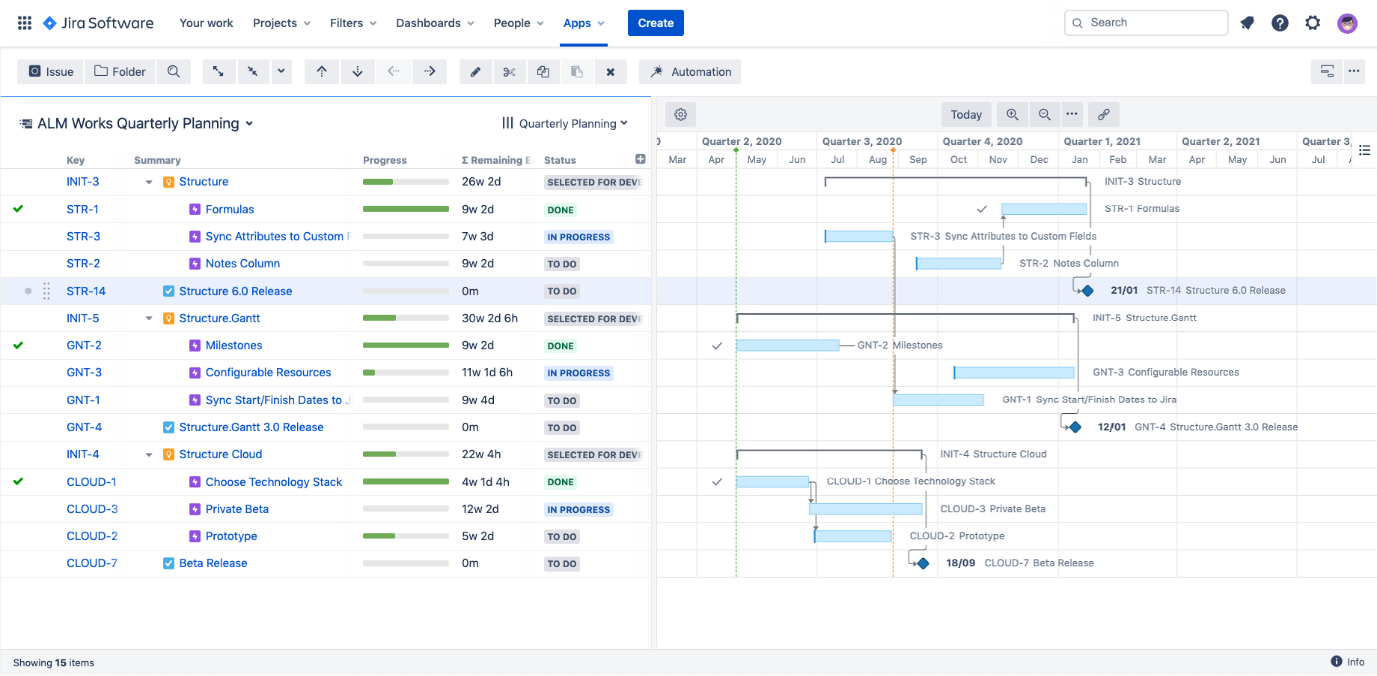Open the STR-1 issue key link
1377x676 pixels.
[x=83, y=209]
